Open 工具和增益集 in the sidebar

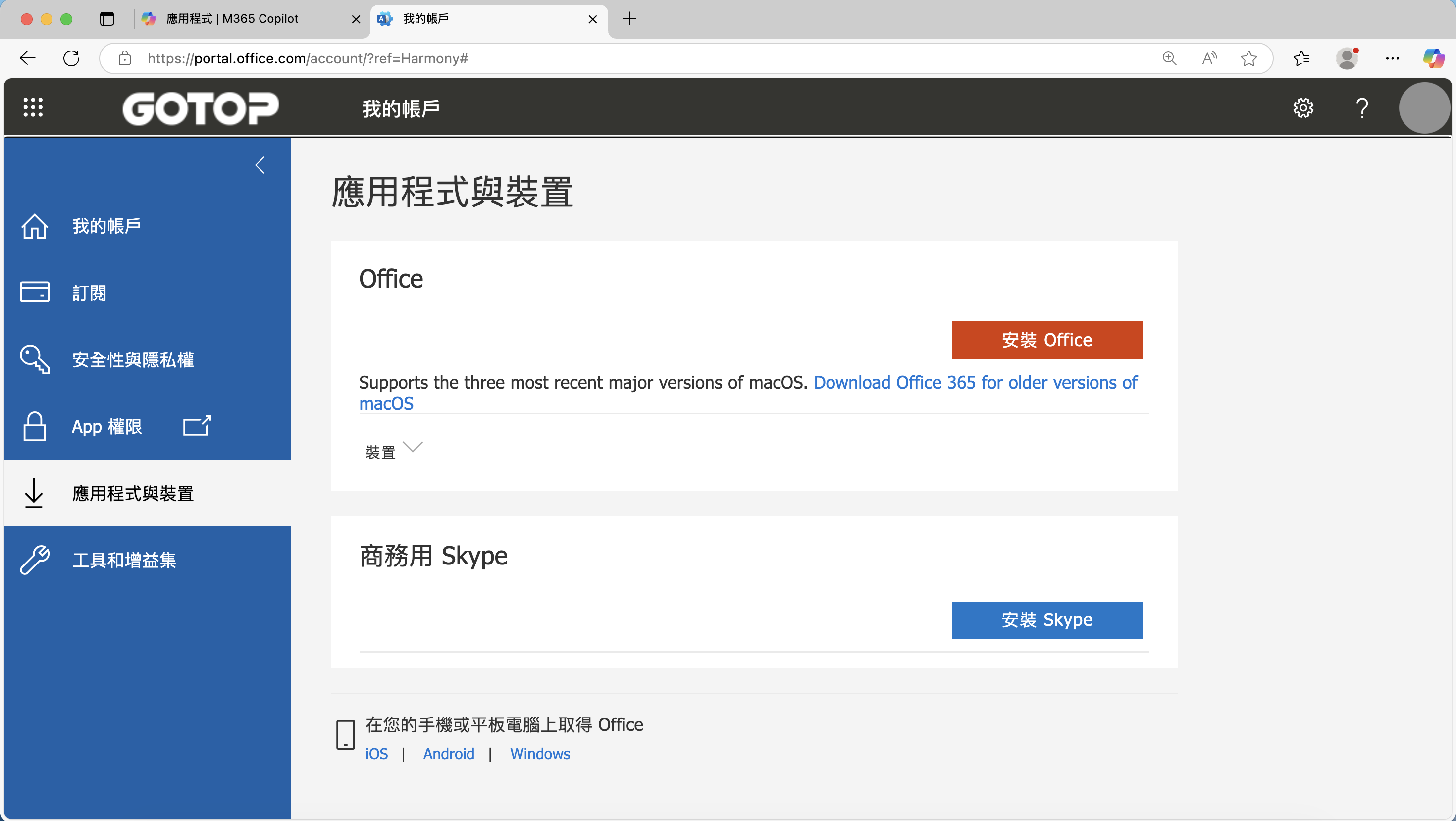[x=124, y=560]
